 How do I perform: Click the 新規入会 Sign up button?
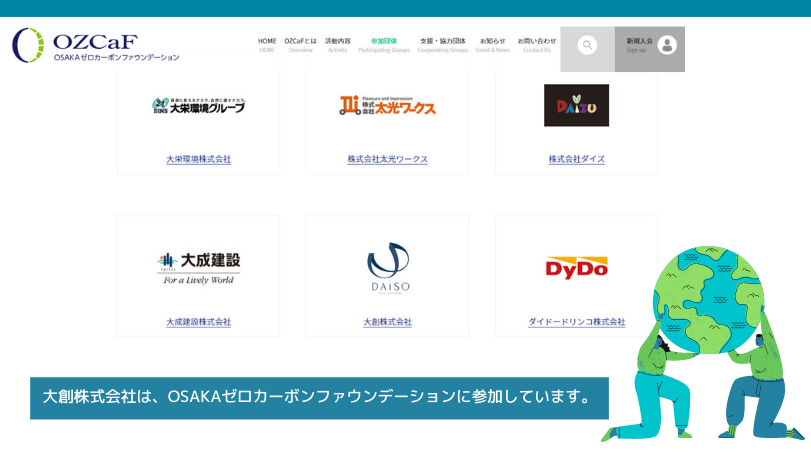[650, 49]
